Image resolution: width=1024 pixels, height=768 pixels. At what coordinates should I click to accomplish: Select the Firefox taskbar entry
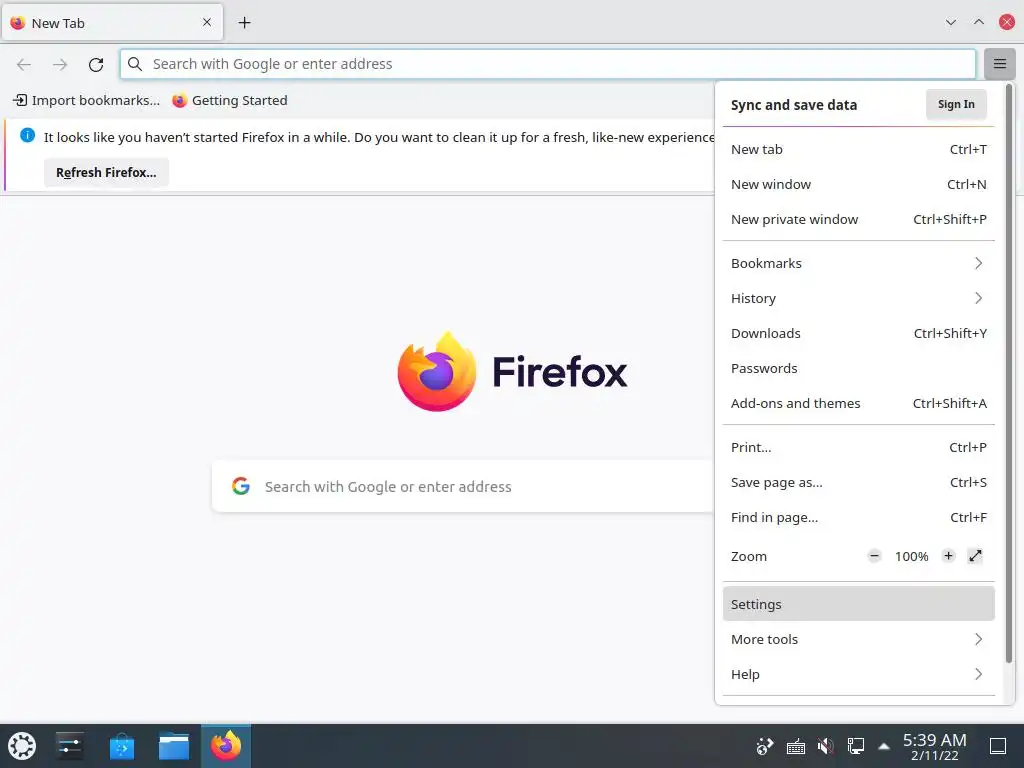pyautogui.click(x=226, y=746)
